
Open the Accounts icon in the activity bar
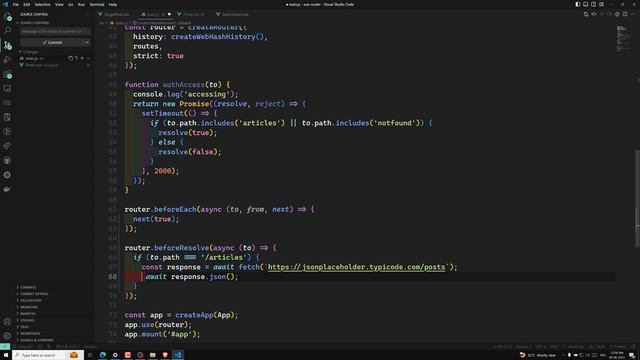7,322
